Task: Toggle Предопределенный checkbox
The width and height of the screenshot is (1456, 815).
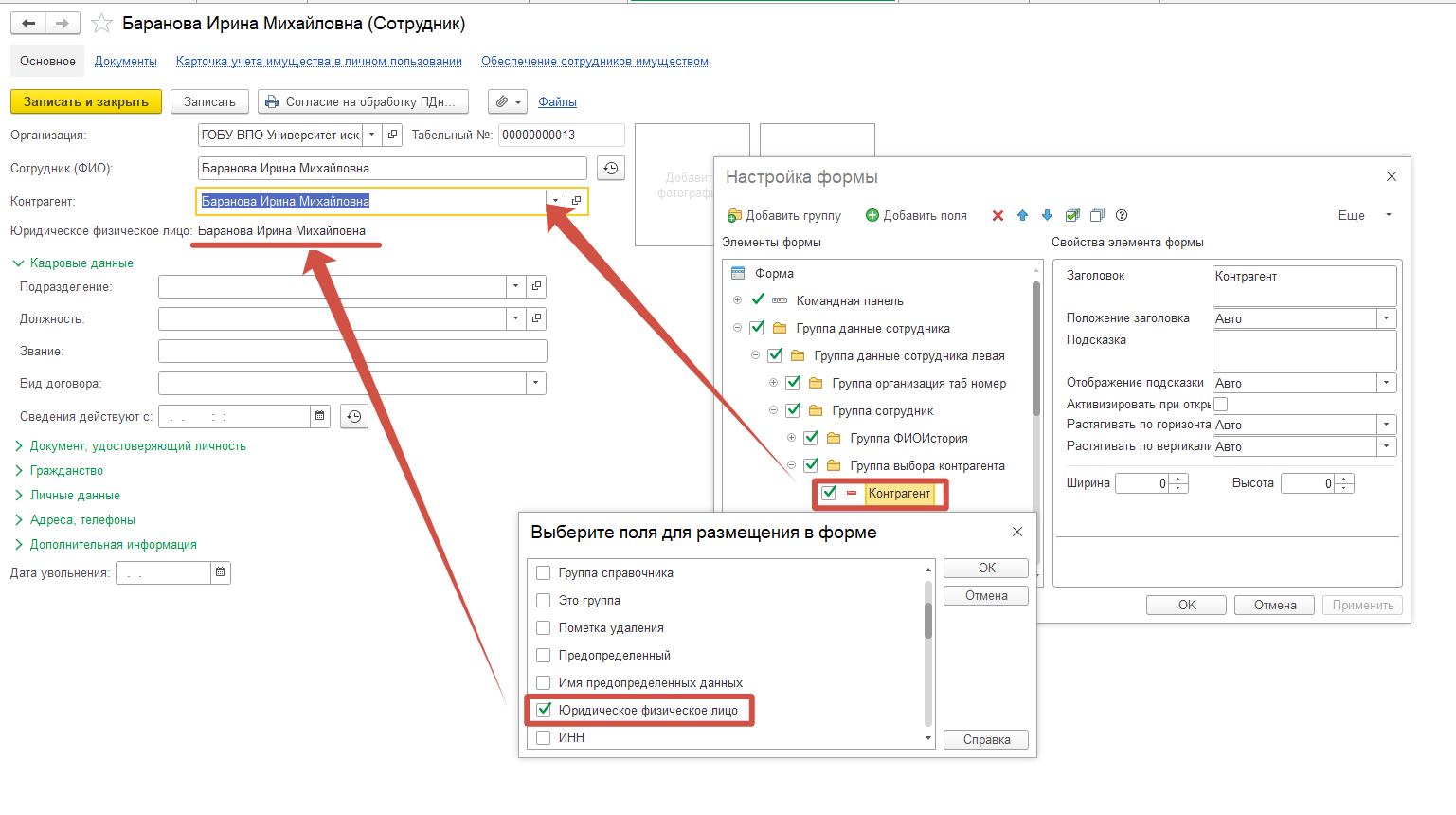Action: click(x=544, y=655)
